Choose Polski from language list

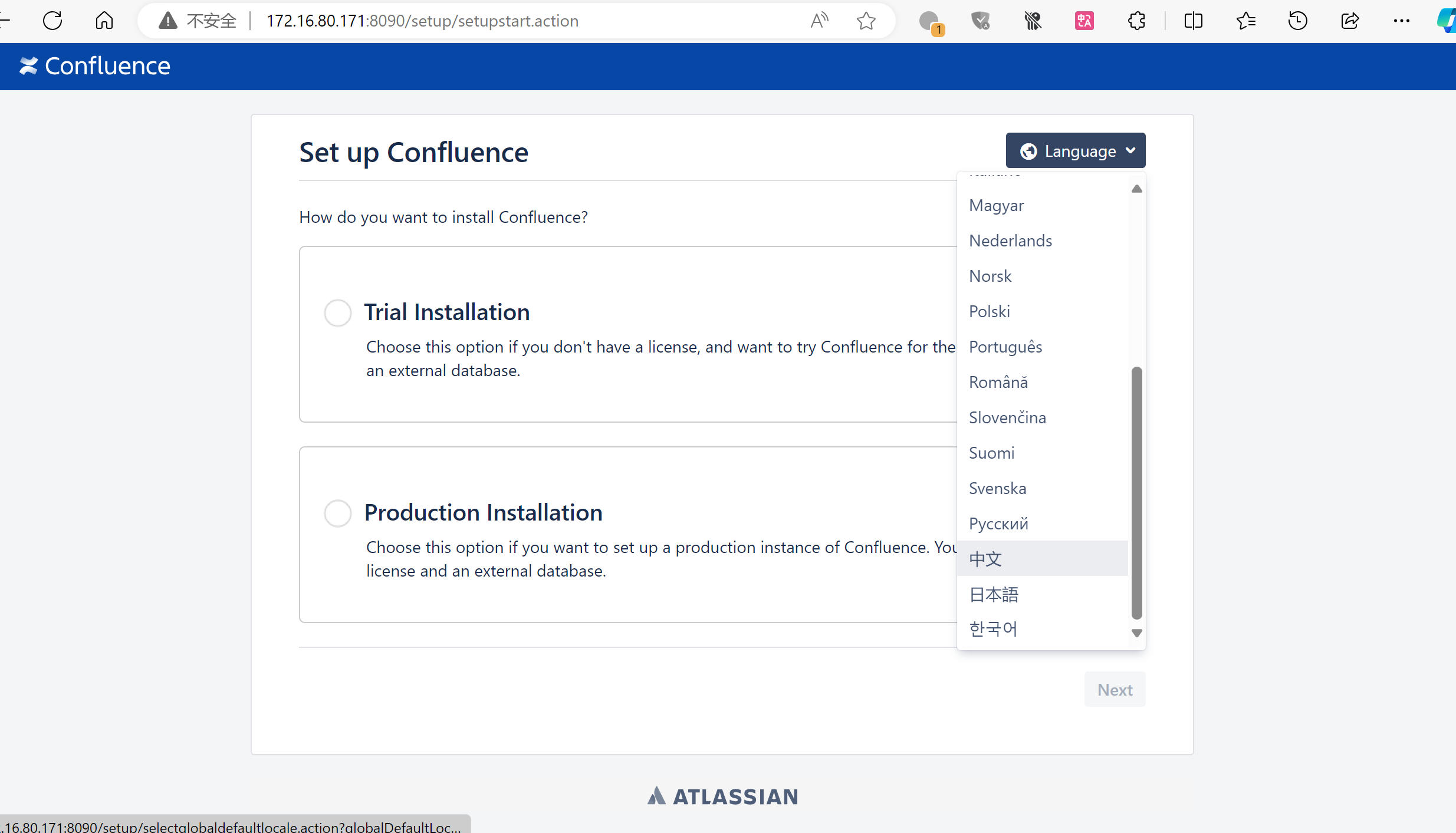pos(1042,311)
